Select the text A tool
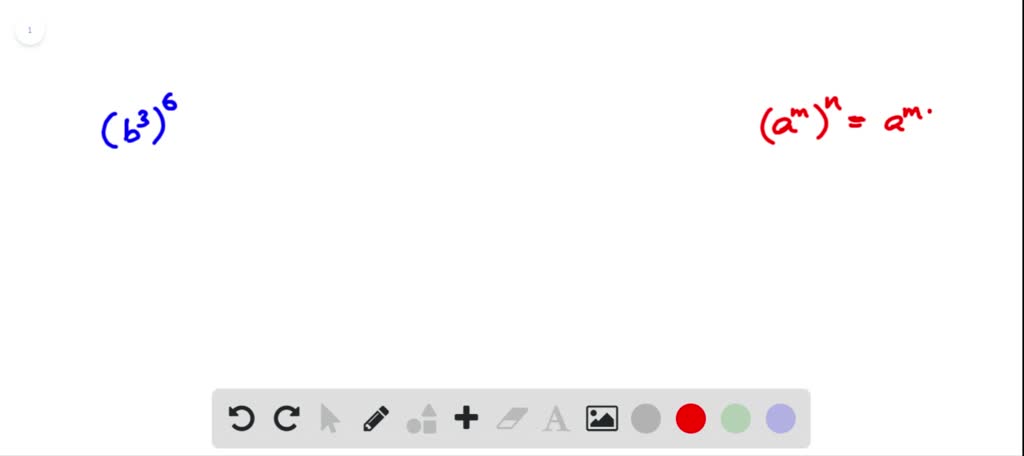 coord(556,419)
